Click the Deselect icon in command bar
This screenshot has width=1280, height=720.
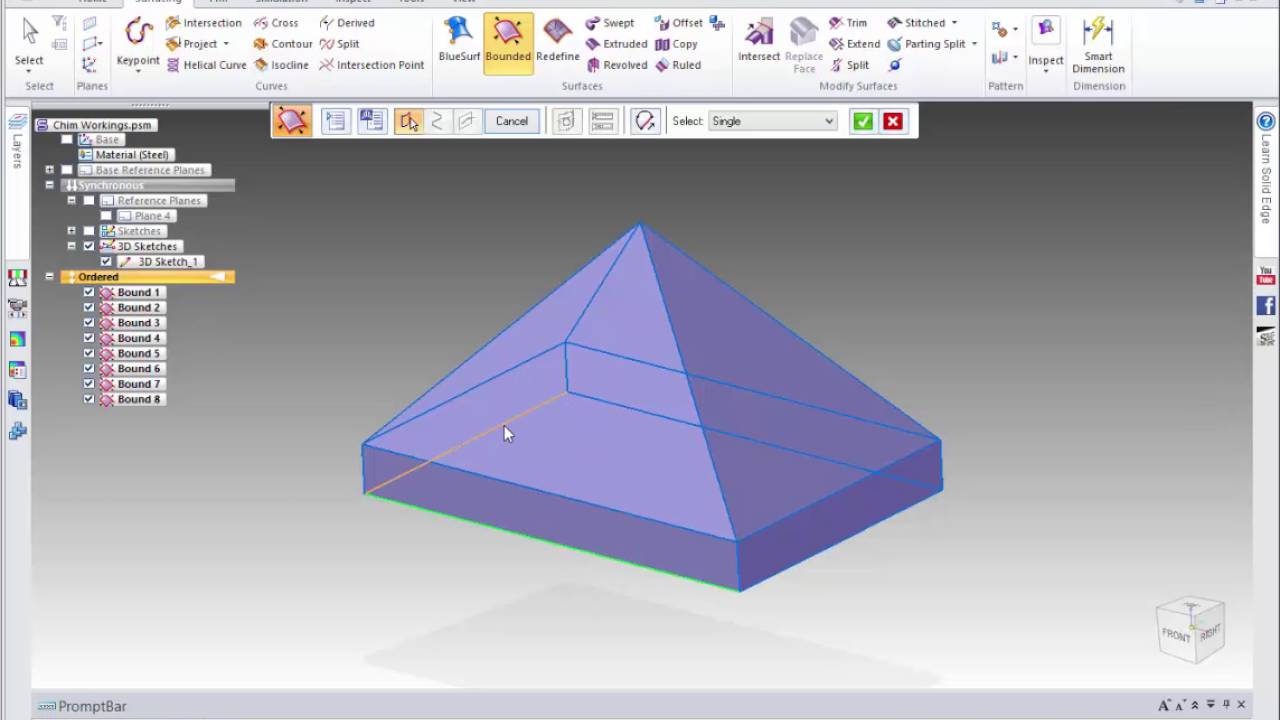coord(645,122)
